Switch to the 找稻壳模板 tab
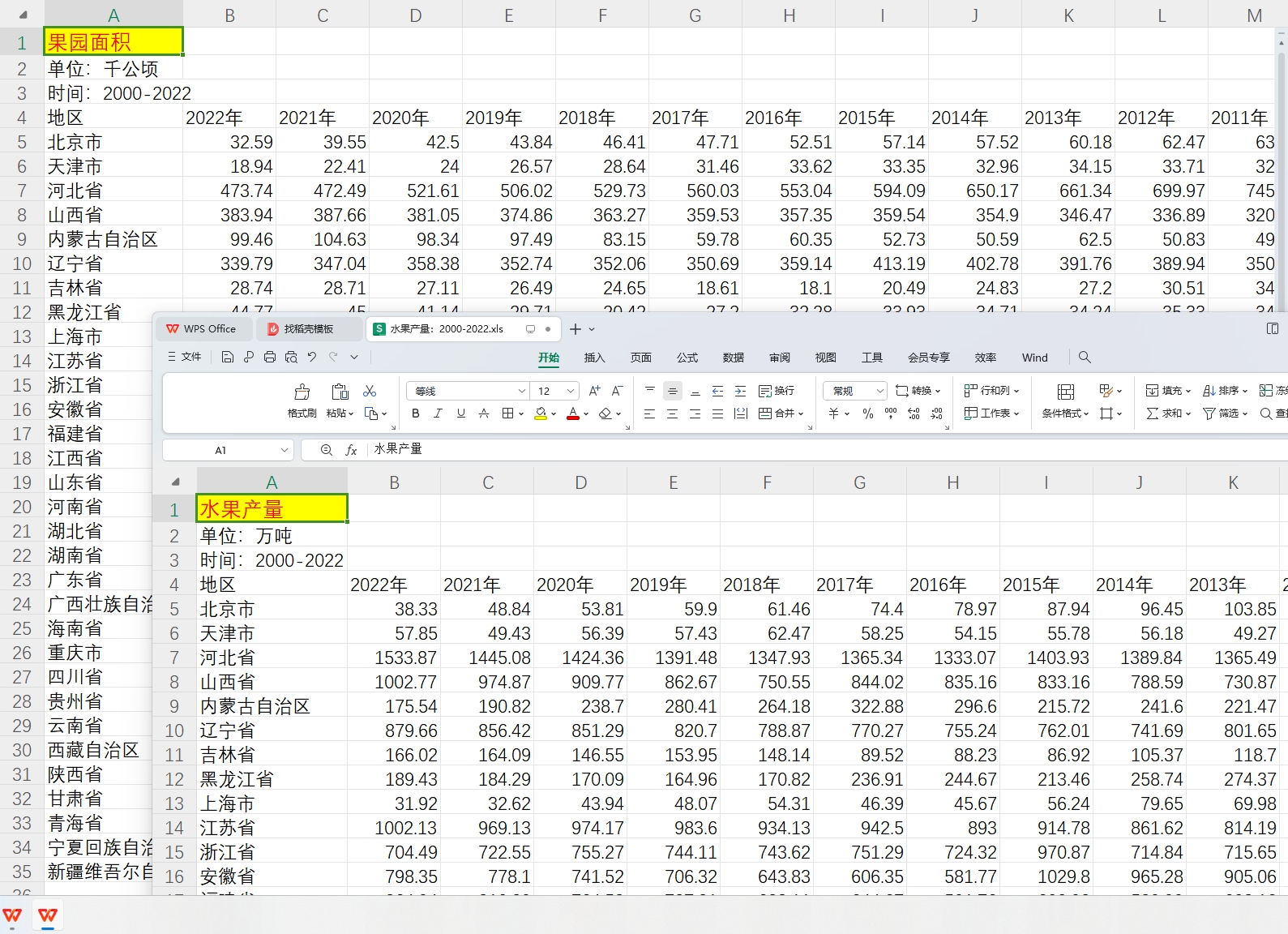Image resolution: width=1288 pixels, height=934 pixels. click(x=309, y=329)
